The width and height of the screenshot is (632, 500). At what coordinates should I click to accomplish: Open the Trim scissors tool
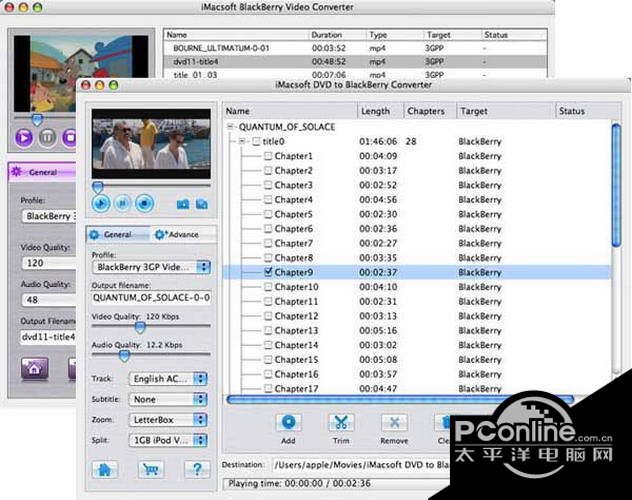(341, 423)
